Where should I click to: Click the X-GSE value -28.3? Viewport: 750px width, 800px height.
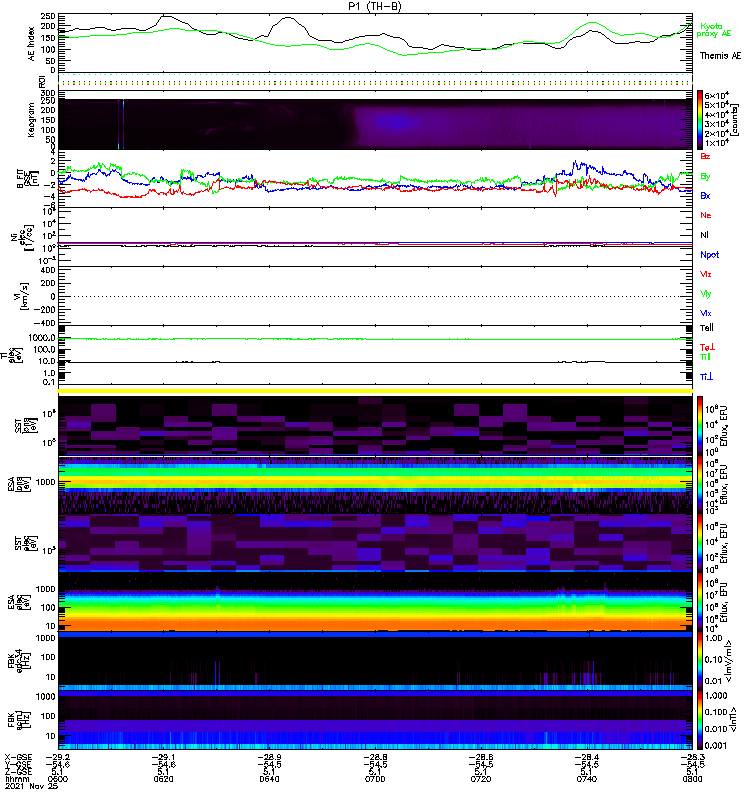[x=692, y=757]
